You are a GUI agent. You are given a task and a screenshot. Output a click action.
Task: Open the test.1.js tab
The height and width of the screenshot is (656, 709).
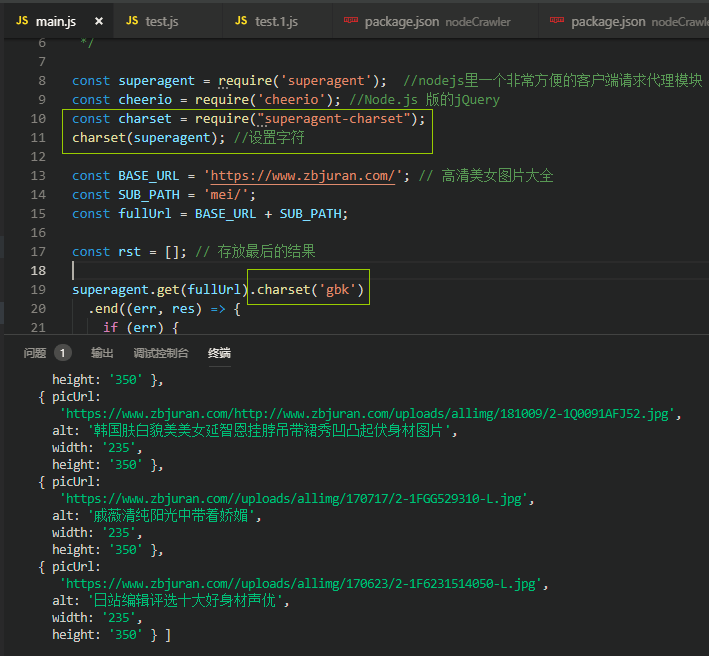click(276, 21)
